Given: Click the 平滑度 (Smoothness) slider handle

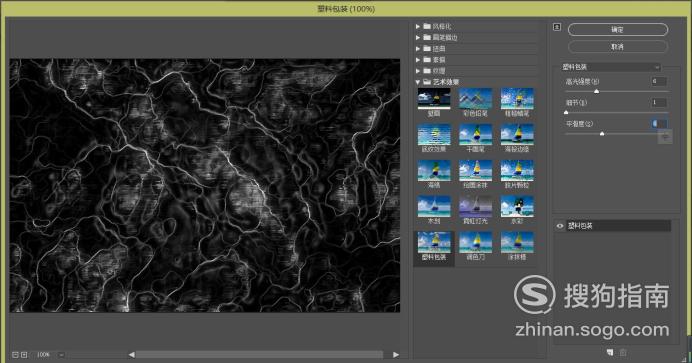Looking at the screenshot, I should pyautogui.click(x=602, y=134).
